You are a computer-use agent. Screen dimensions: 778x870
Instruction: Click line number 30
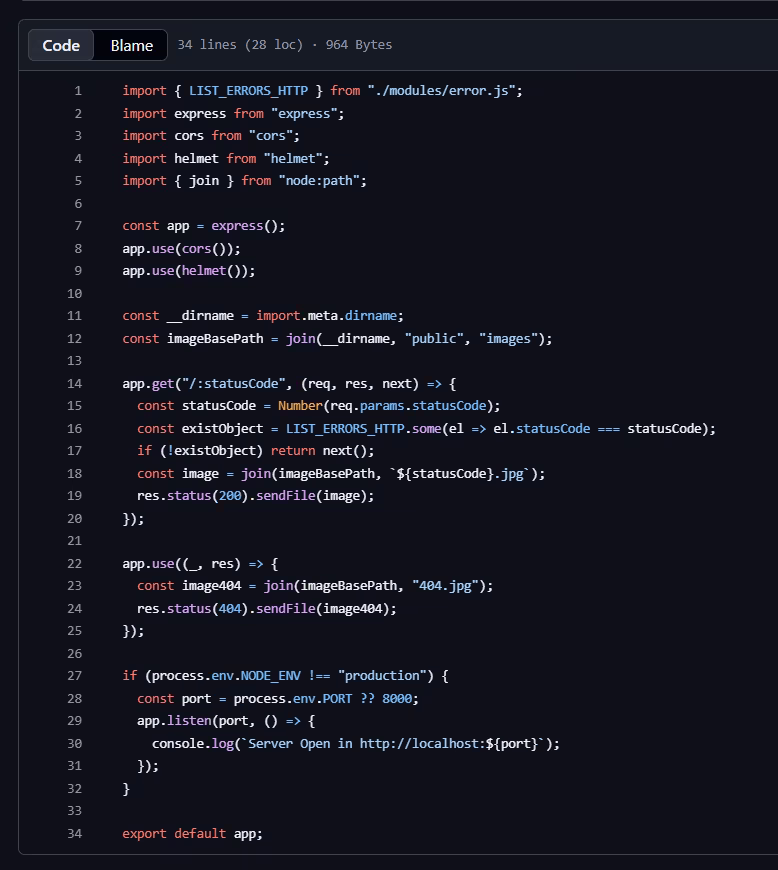pyautogui.click(x=74, y=743)
